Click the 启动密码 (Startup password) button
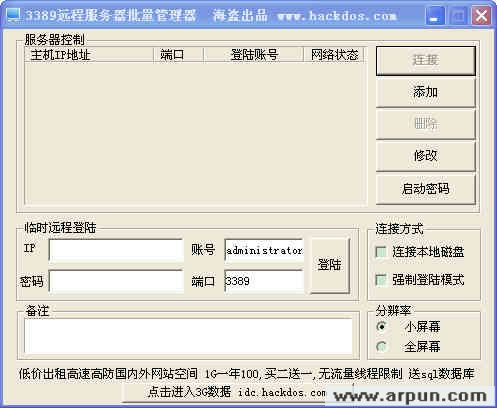This screenshot has height=408, width=497. (426, 189)
